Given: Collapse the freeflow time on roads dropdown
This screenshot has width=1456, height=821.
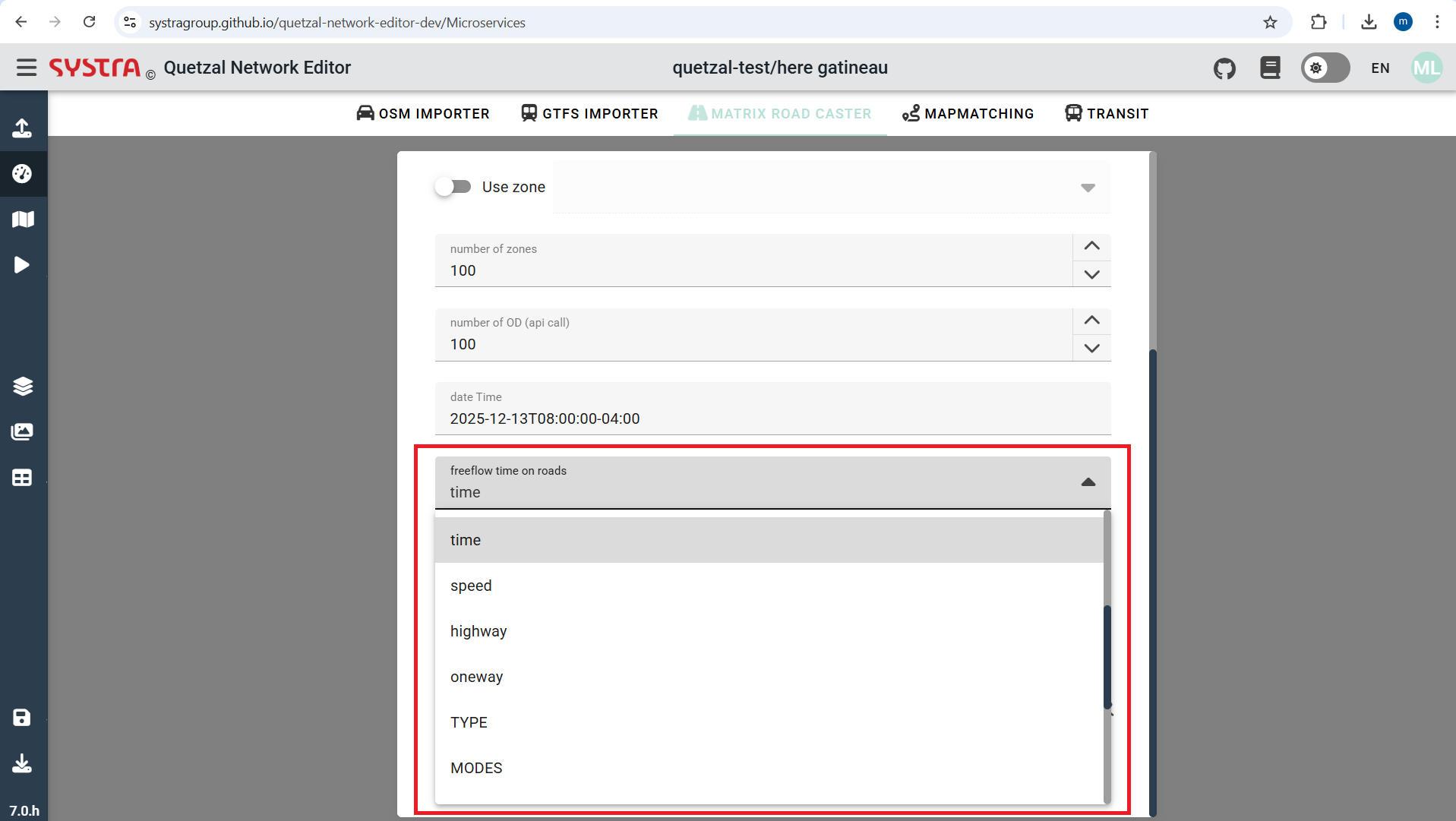Looking at the screenshot, I should pos(1088,482).
